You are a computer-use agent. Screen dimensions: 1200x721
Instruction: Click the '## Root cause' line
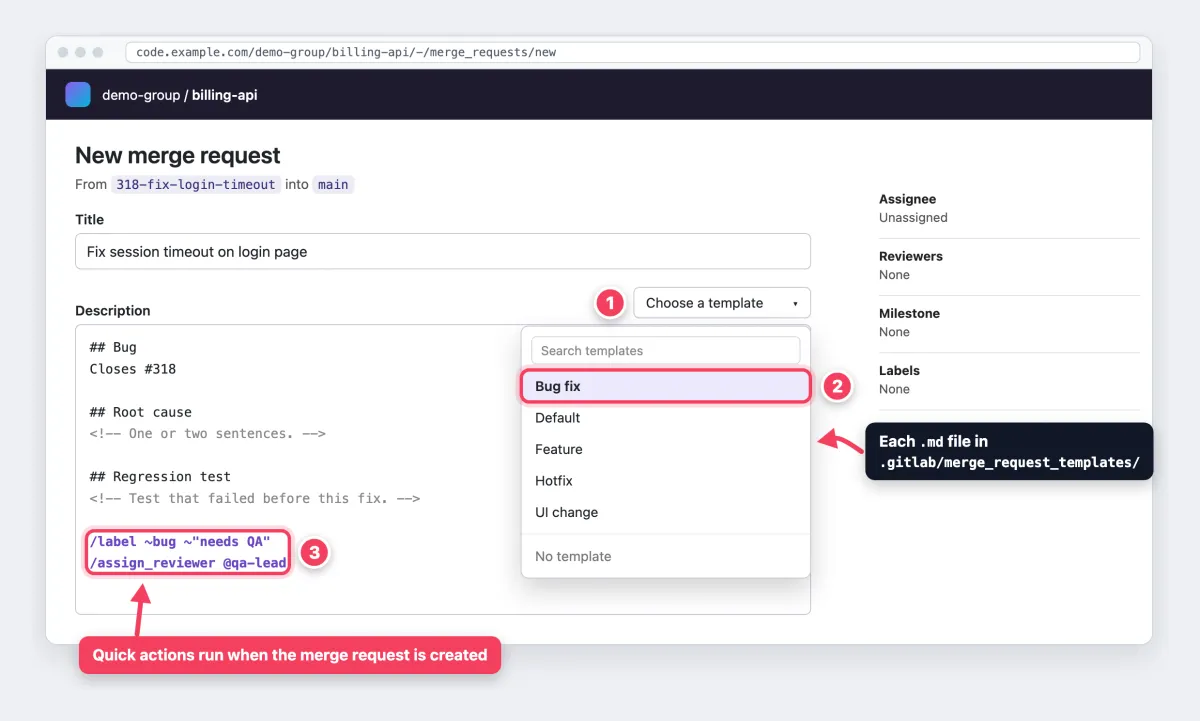[140, 412]
